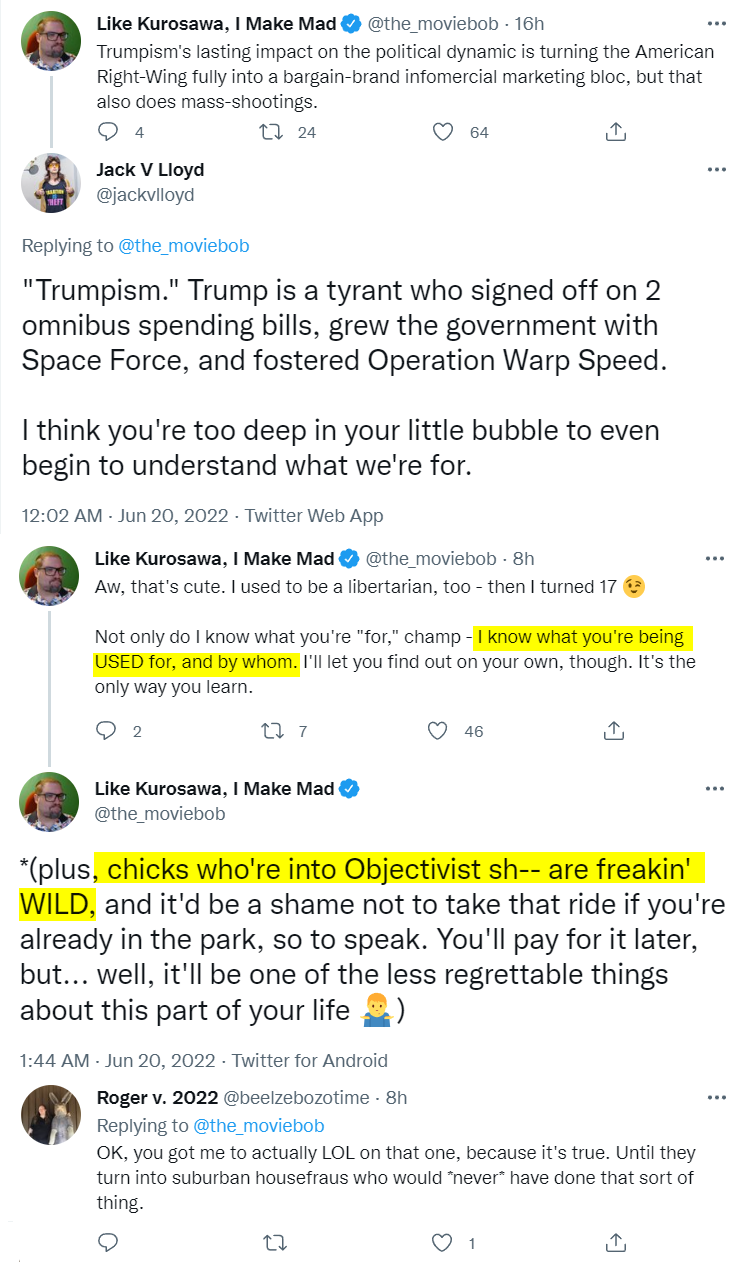View Roger v. 2022's avatar
Viewport: 744px width, 1263px height.
[x=50, y=1114]
